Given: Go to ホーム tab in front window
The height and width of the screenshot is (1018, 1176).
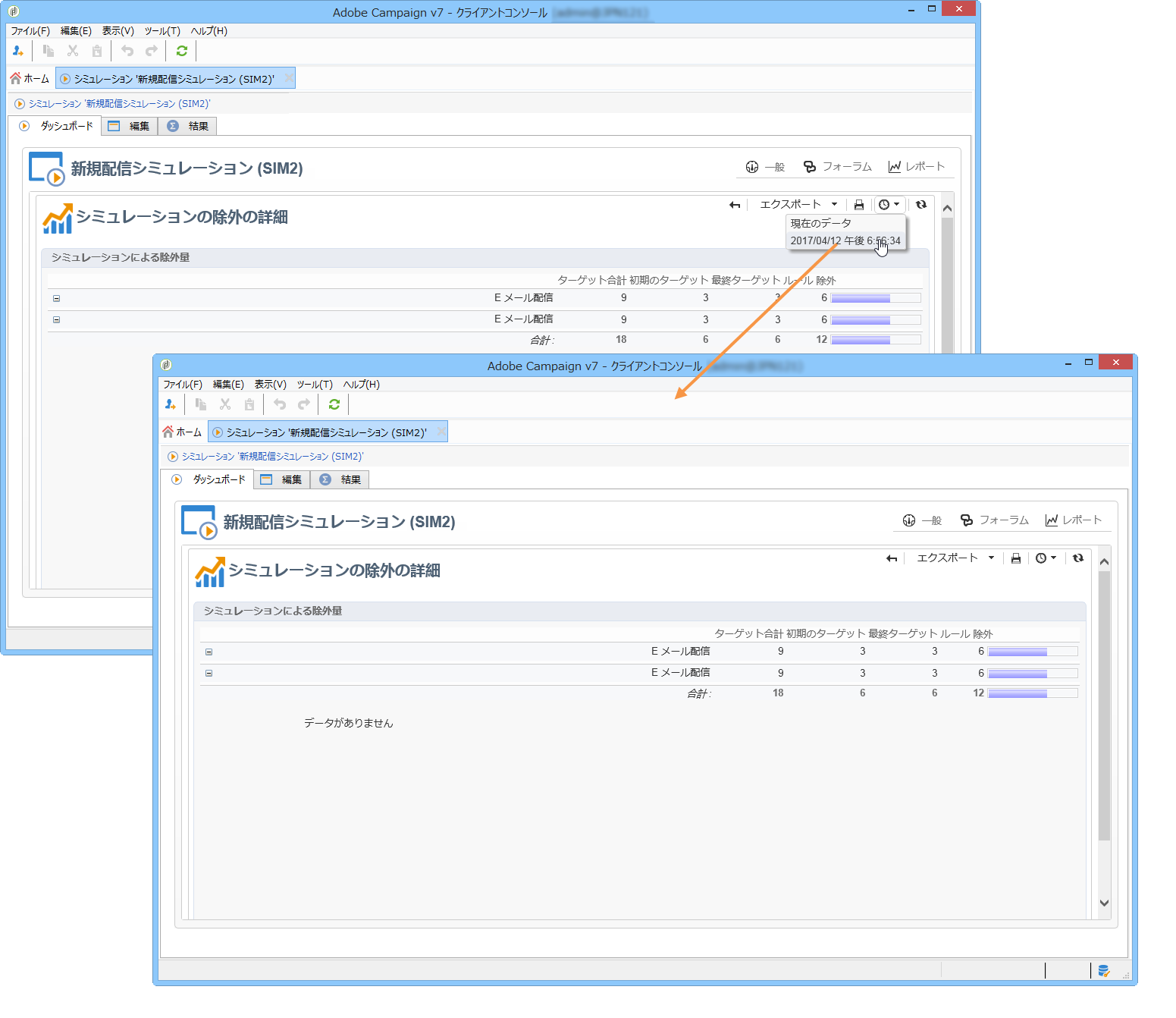Looking at the screenshot, I should click(x=182, y=432).
